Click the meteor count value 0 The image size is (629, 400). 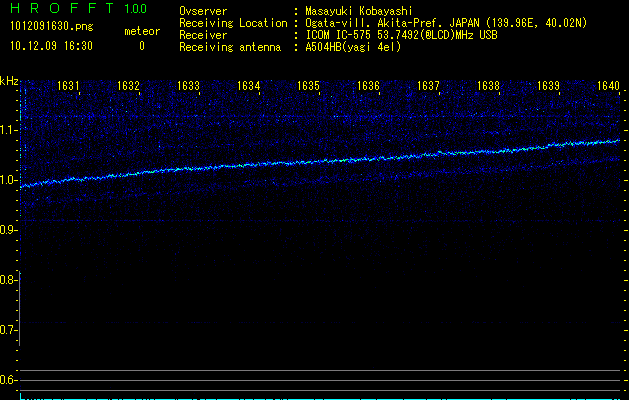(x=141, y=46)
